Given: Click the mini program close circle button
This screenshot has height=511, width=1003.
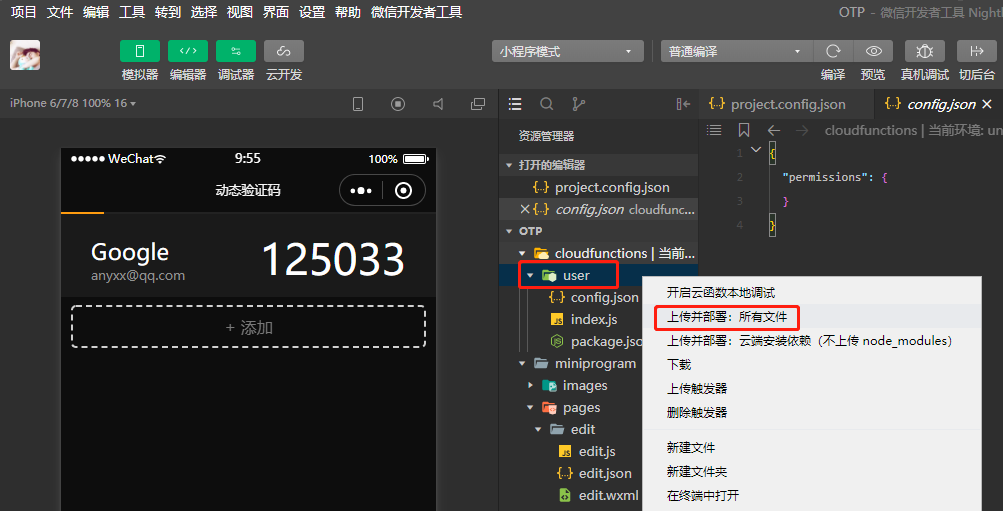Looking at the screenshot, I should [x=404, y=191].
